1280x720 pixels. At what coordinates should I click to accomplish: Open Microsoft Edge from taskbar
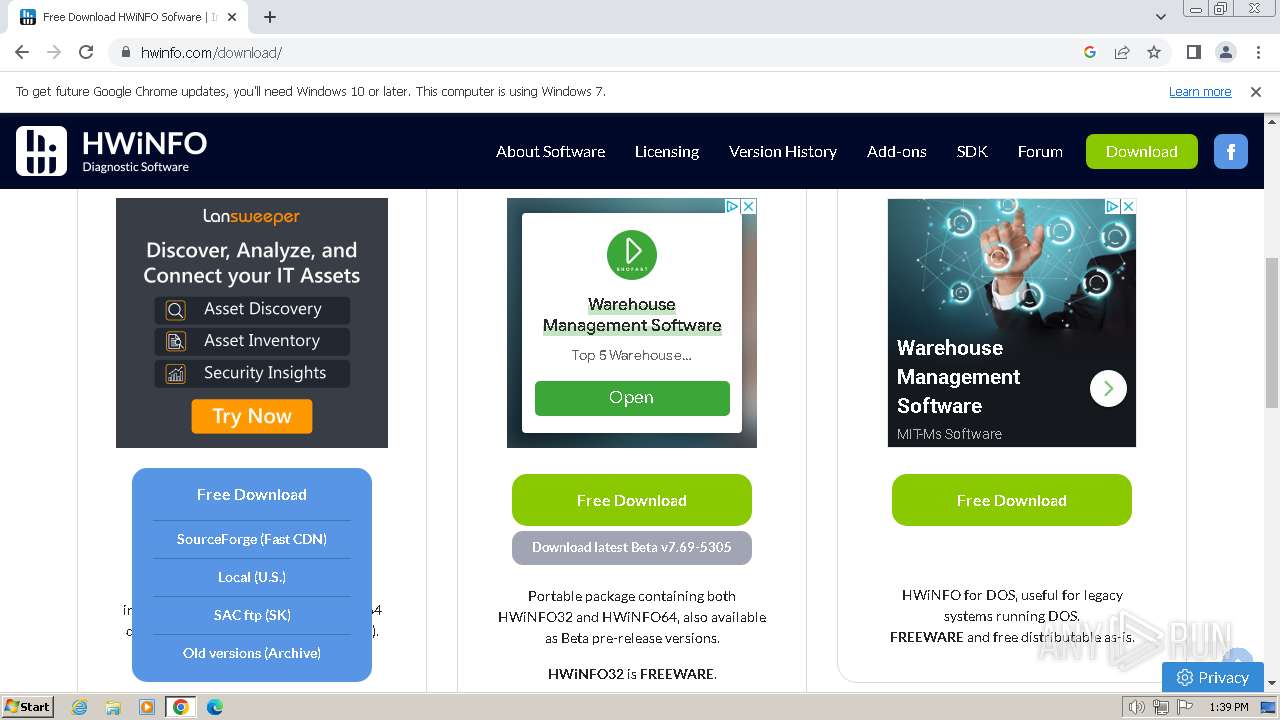214,707
